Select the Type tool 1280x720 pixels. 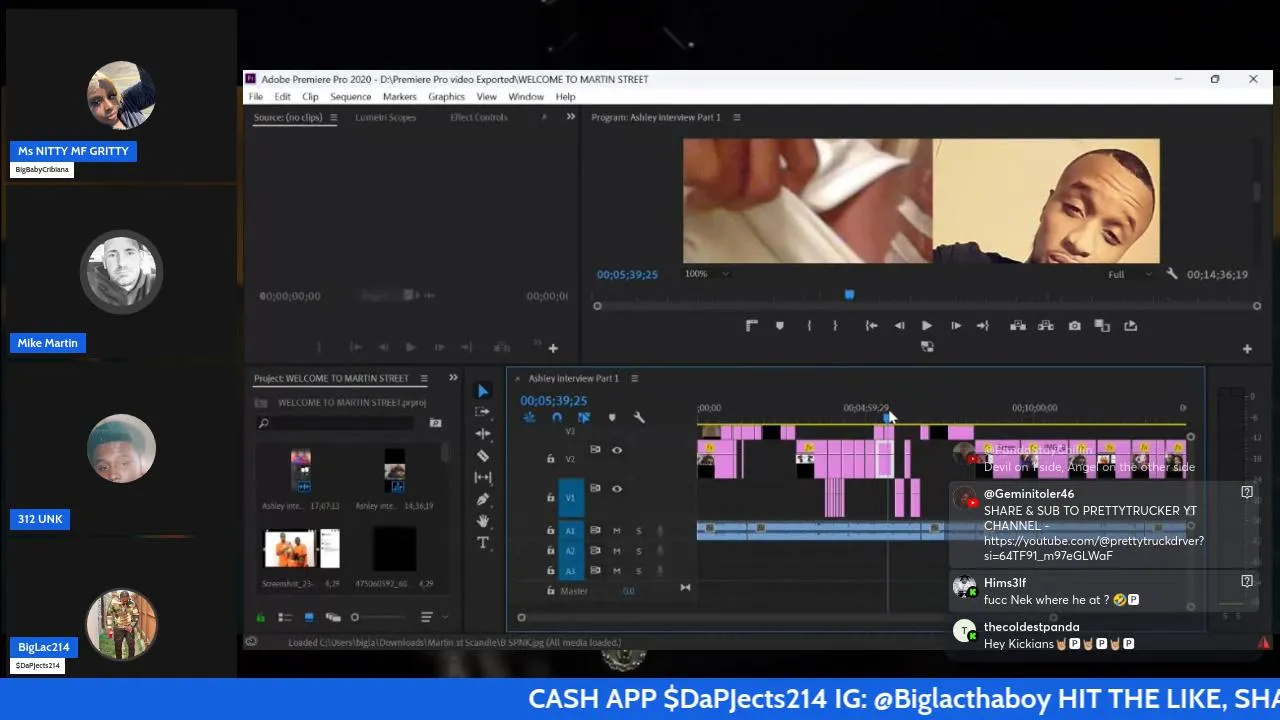pos(483,543)
